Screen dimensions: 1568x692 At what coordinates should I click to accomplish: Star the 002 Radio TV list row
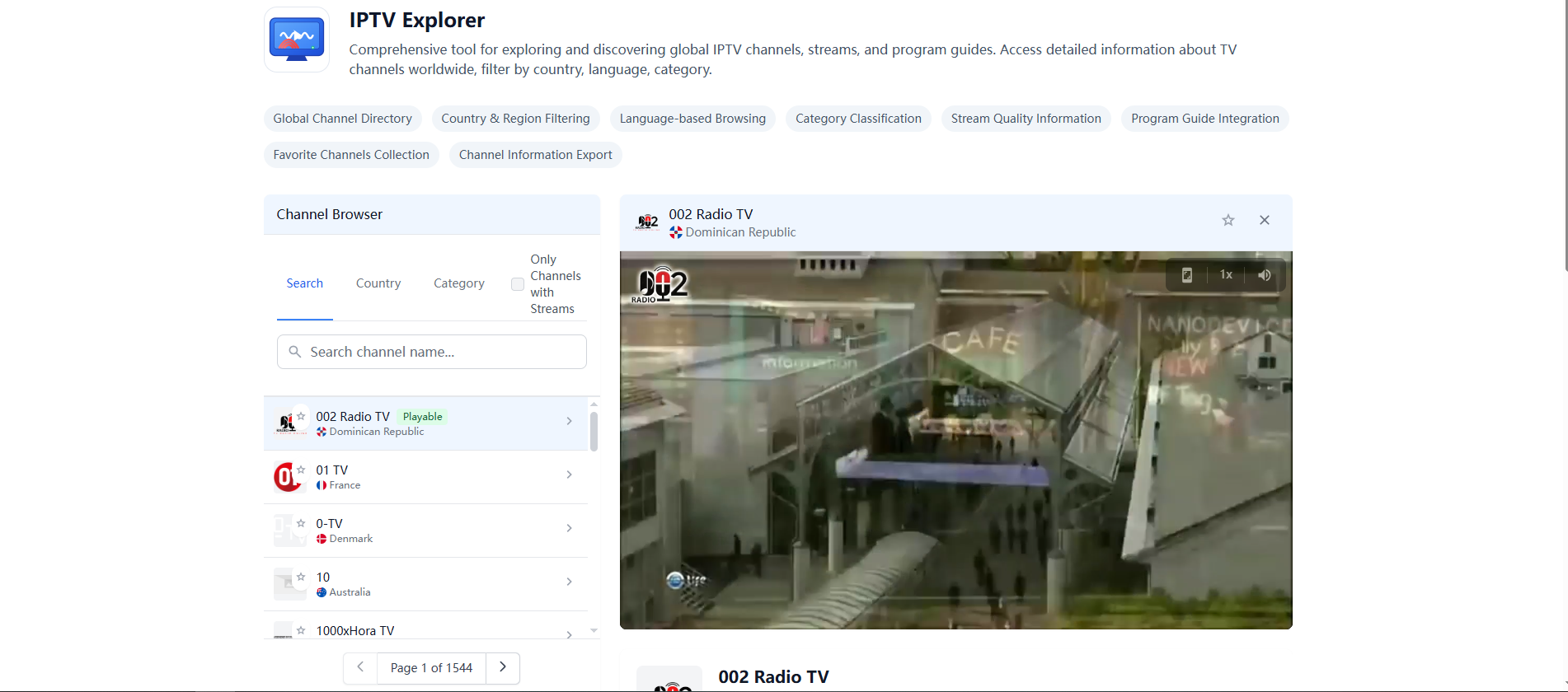[301, 416]
